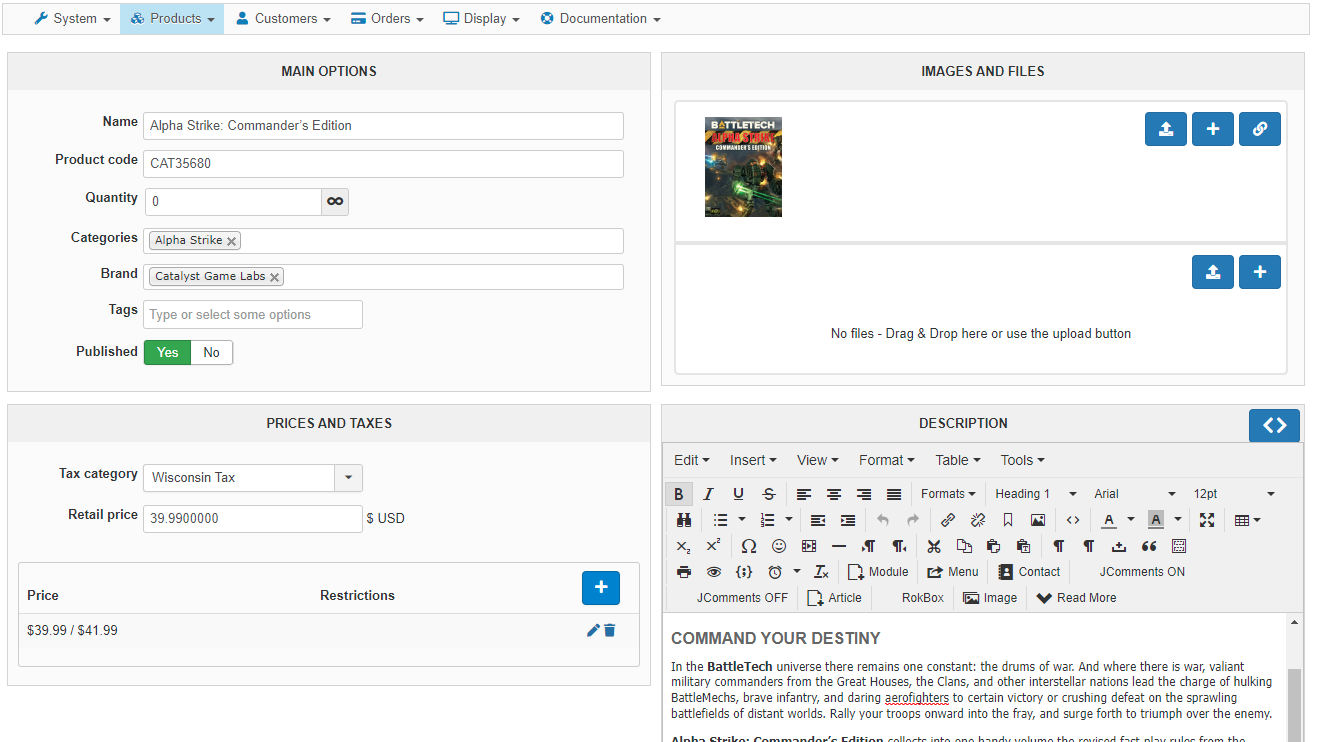
Task: Upload a file in the files area
Action: tap(1213, 272)
